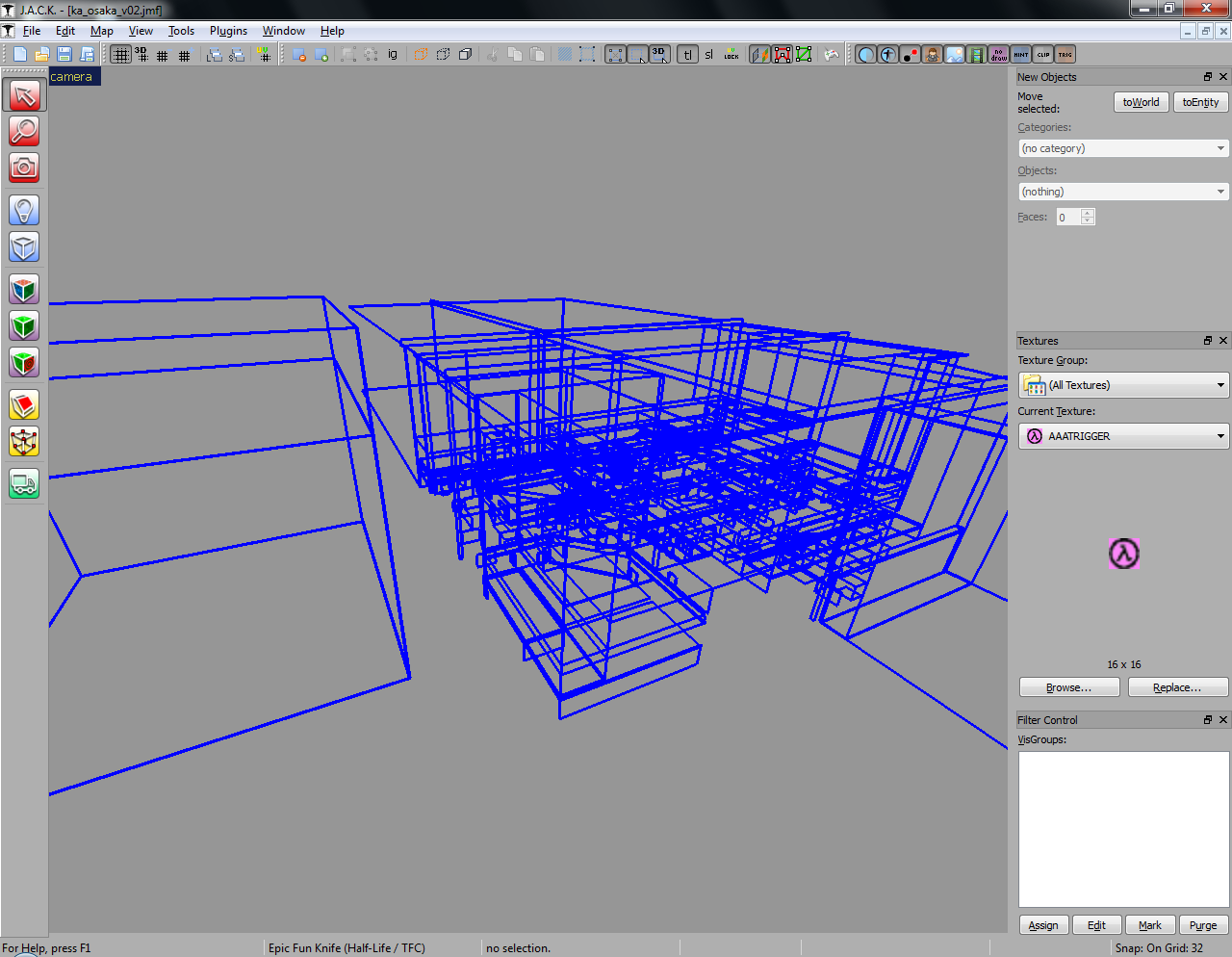Select the Entity lightbulb tool
This screenshot has height=957, width=1232.
coord(24,210)
